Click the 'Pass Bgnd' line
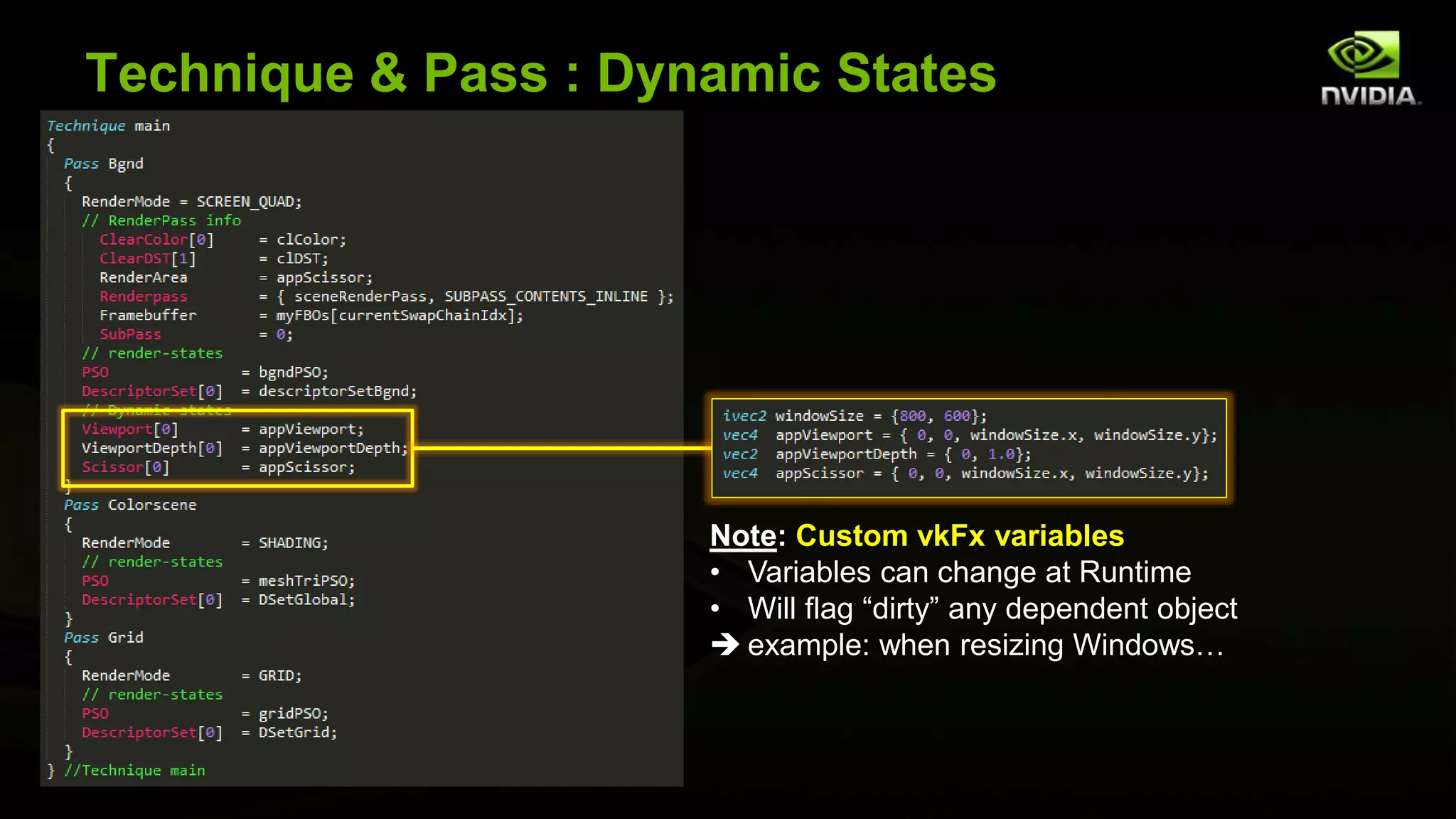The width and height of the screenshot is (1456, 819). pyautogui.click(x=104, y=164)
